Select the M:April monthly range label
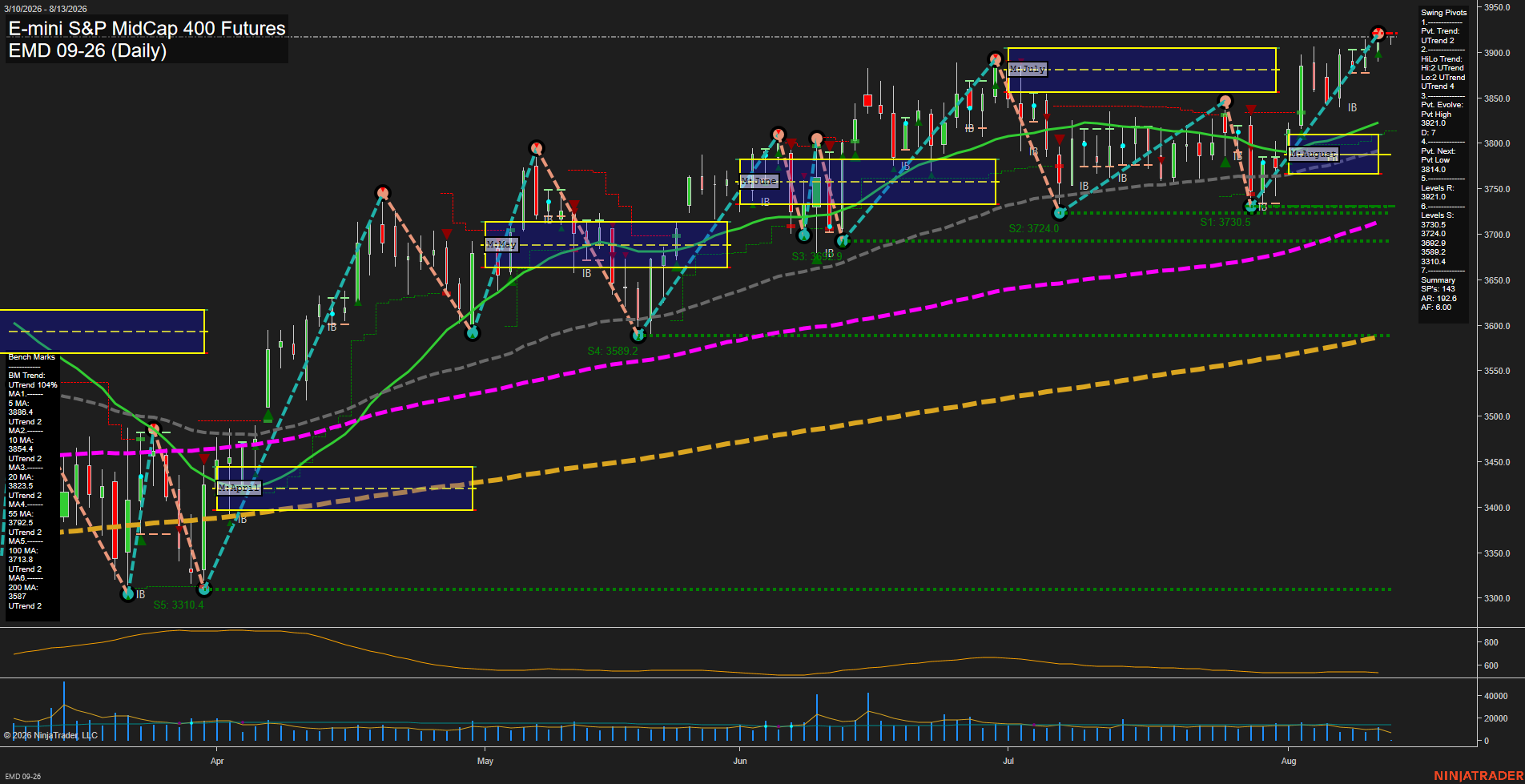This screenshot has width=1525, height=784. click(239, 488)
